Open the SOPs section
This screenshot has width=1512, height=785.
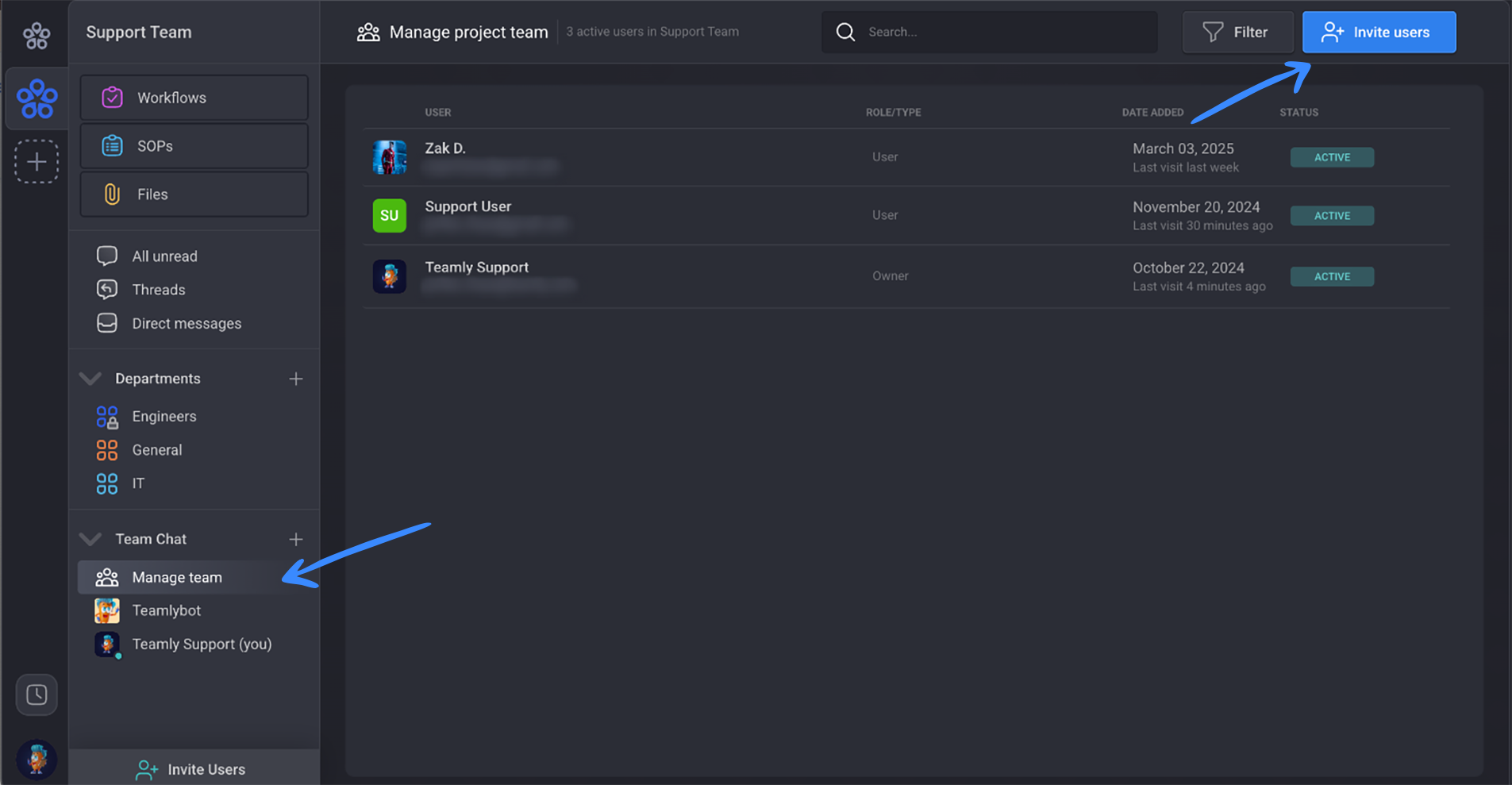coord(194,146)
